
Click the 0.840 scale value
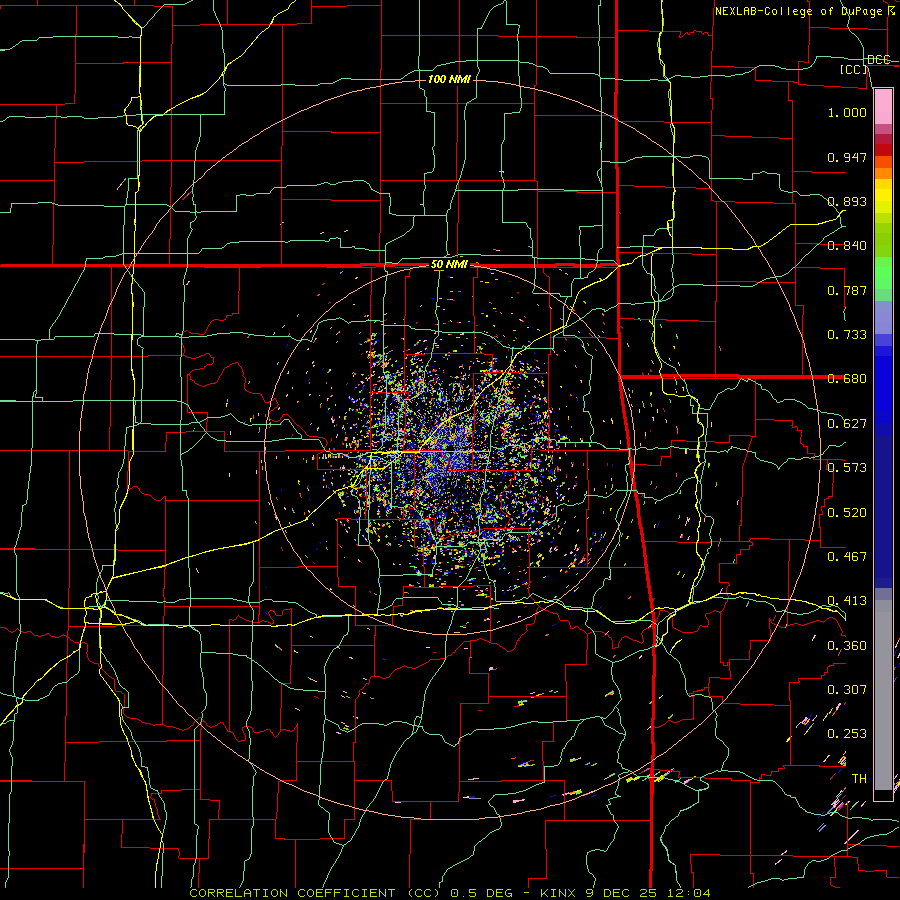pyautogui.click(x=847, y=246)
